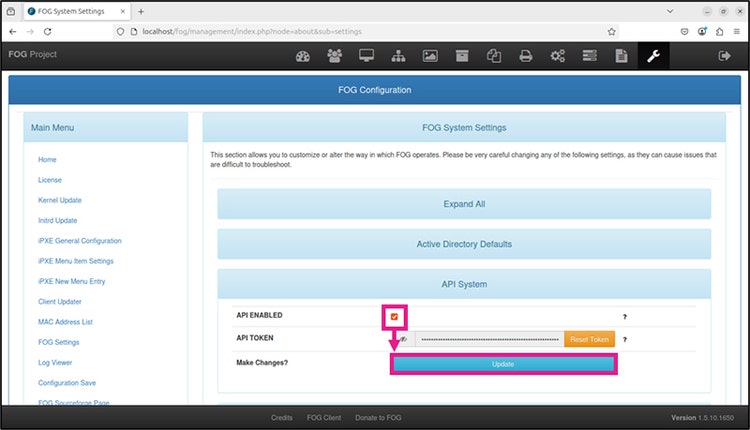750x430 pixels.
Task: Click the Logout icon in navbar
Action: point(724,56)
